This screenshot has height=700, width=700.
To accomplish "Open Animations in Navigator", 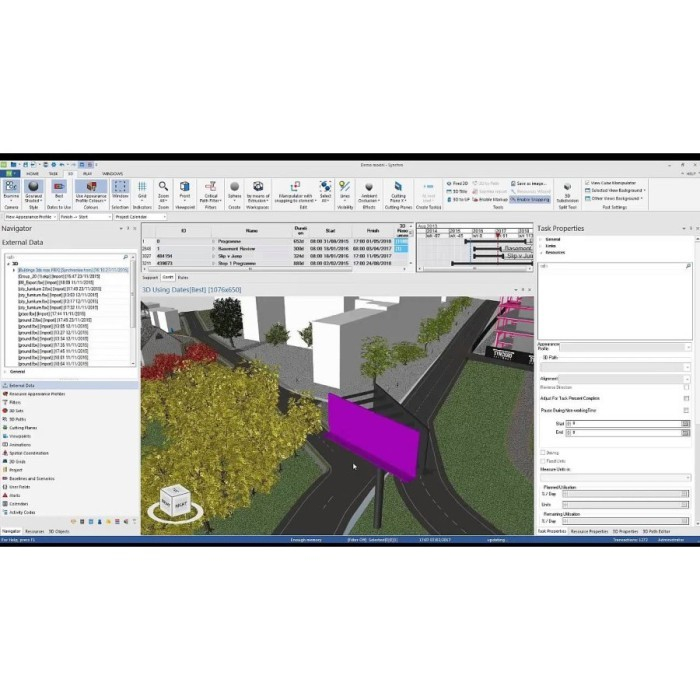I will pyautogui.click(x=20, y=445).
